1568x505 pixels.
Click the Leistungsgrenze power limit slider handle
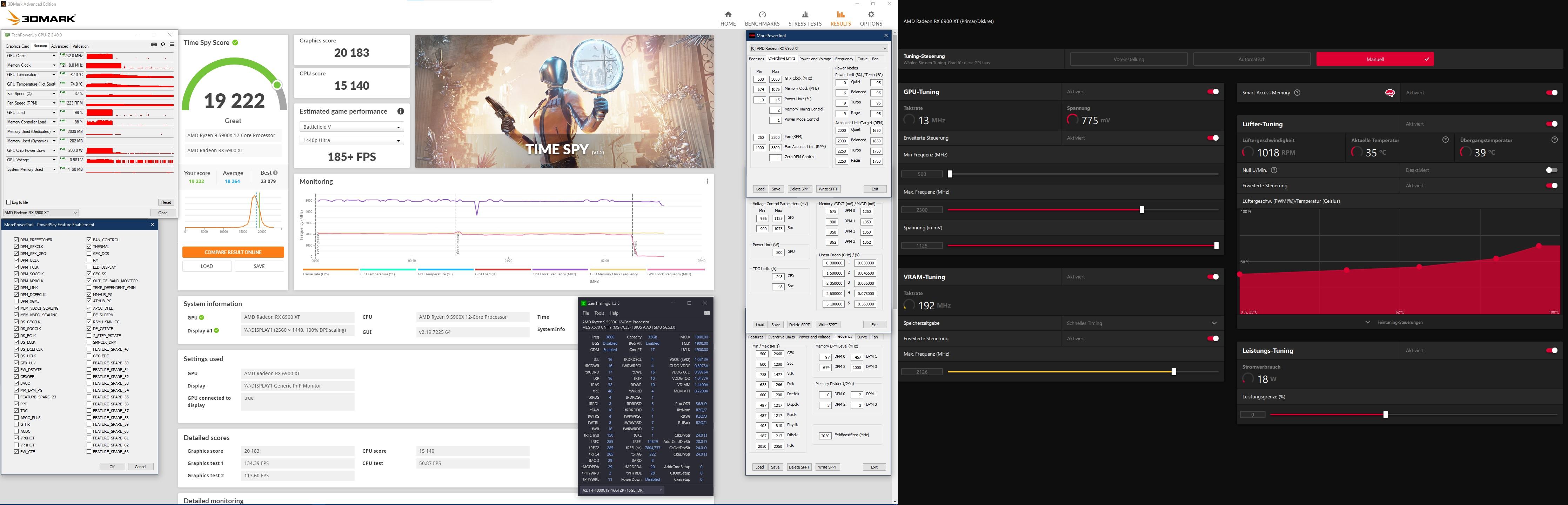pos(1385,414)
